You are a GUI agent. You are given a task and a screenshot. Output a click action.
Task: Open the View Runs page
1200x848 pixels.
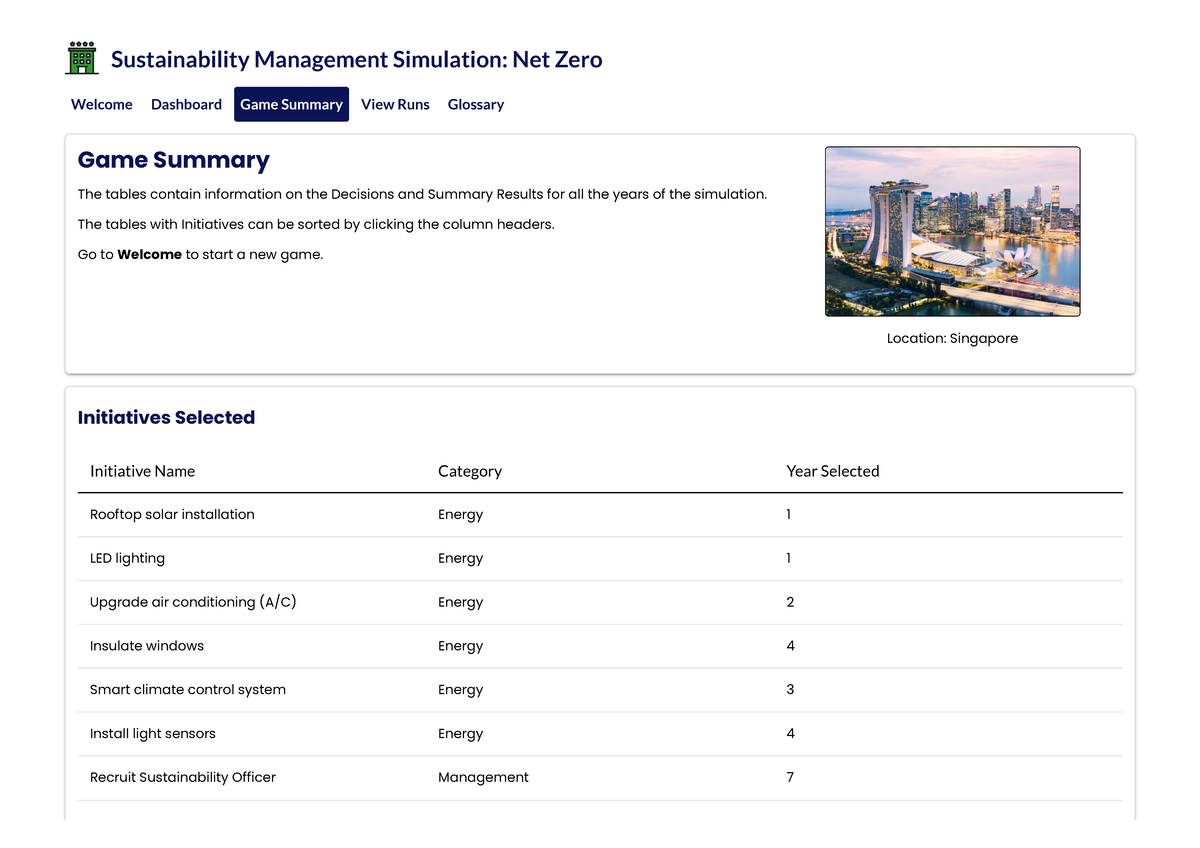tap(395, 104)
